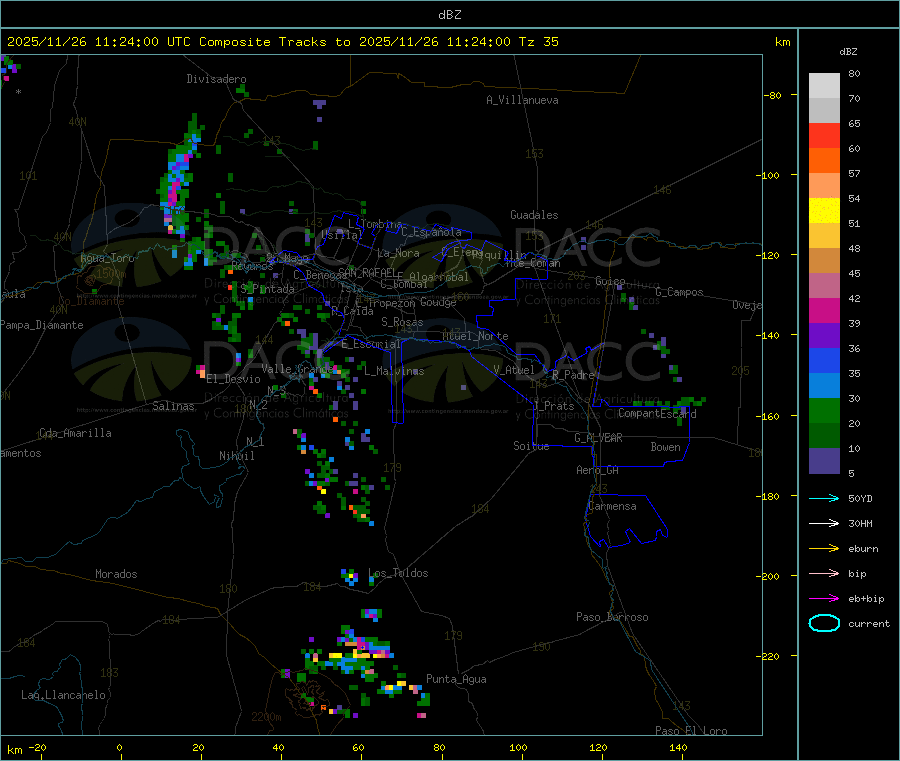Select the slate purple 10–5 dBZ color swatch

coord(824,461)
